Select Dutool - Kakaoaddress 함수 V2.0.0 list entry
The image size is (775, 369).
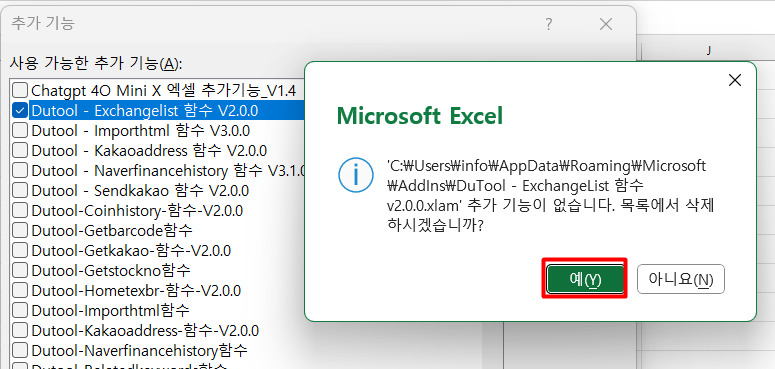coord(149,151)
